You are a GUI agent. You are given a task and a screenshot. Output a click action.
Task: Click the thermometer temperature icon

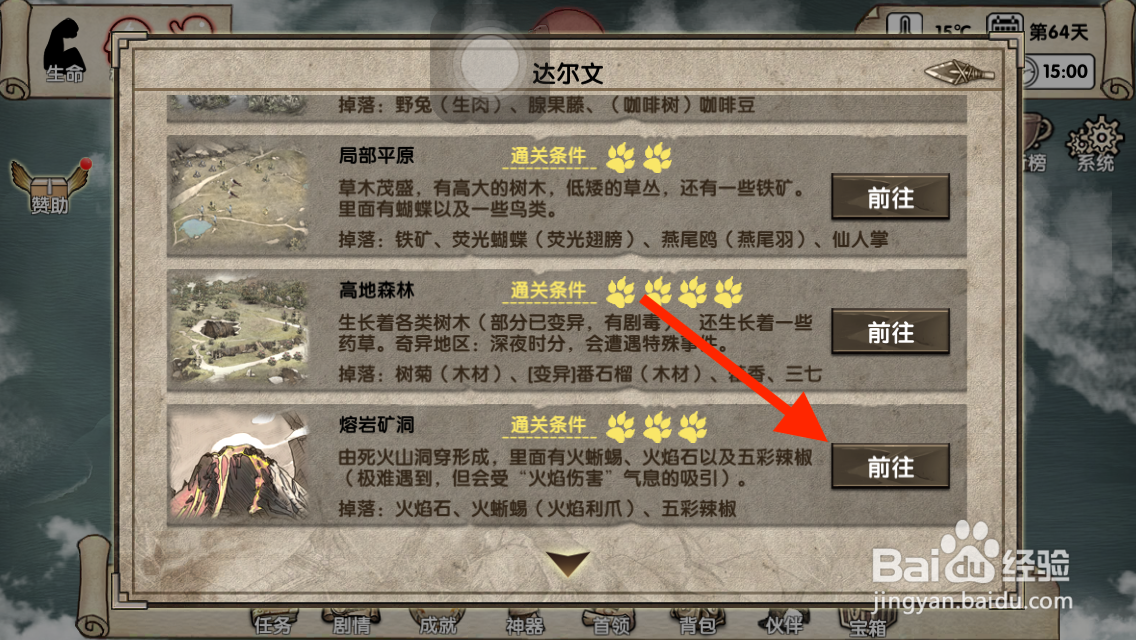point(904,26)
